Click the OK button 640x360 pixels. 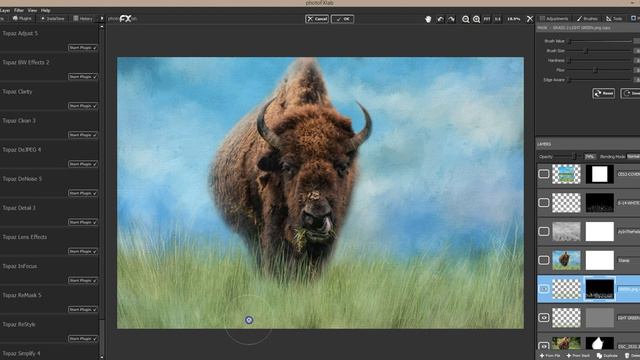point(342,19)
